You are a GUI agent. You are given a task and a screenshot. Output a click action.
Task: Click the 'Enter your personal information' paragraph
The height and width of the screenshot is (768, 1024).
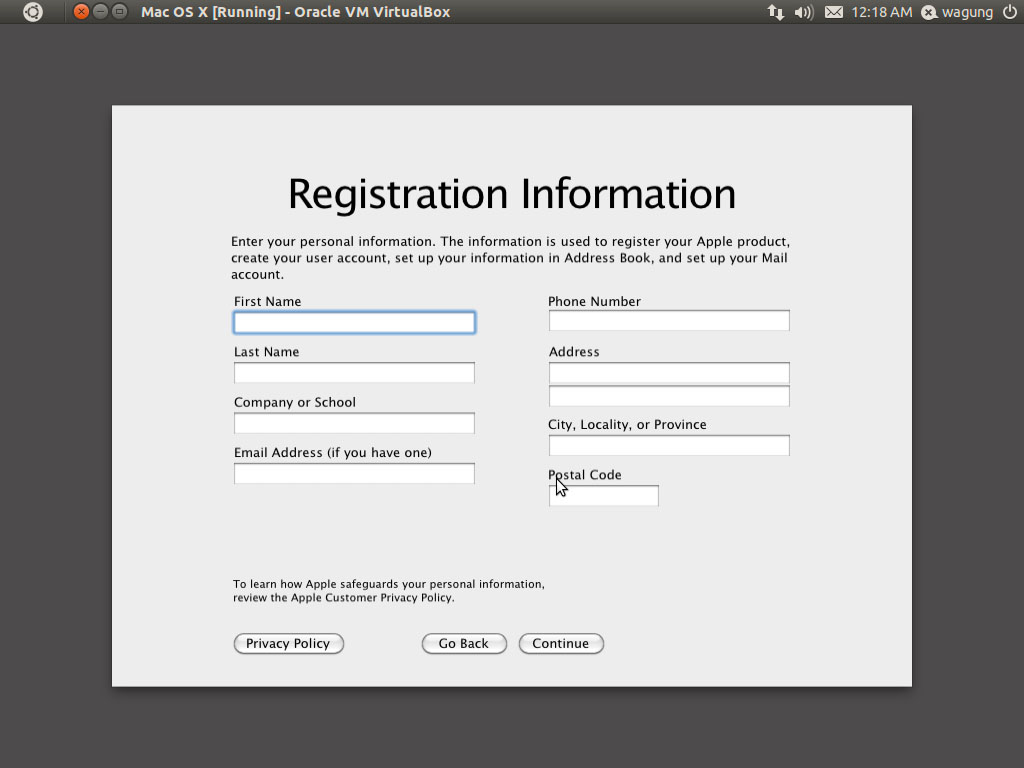pos(511,258)
